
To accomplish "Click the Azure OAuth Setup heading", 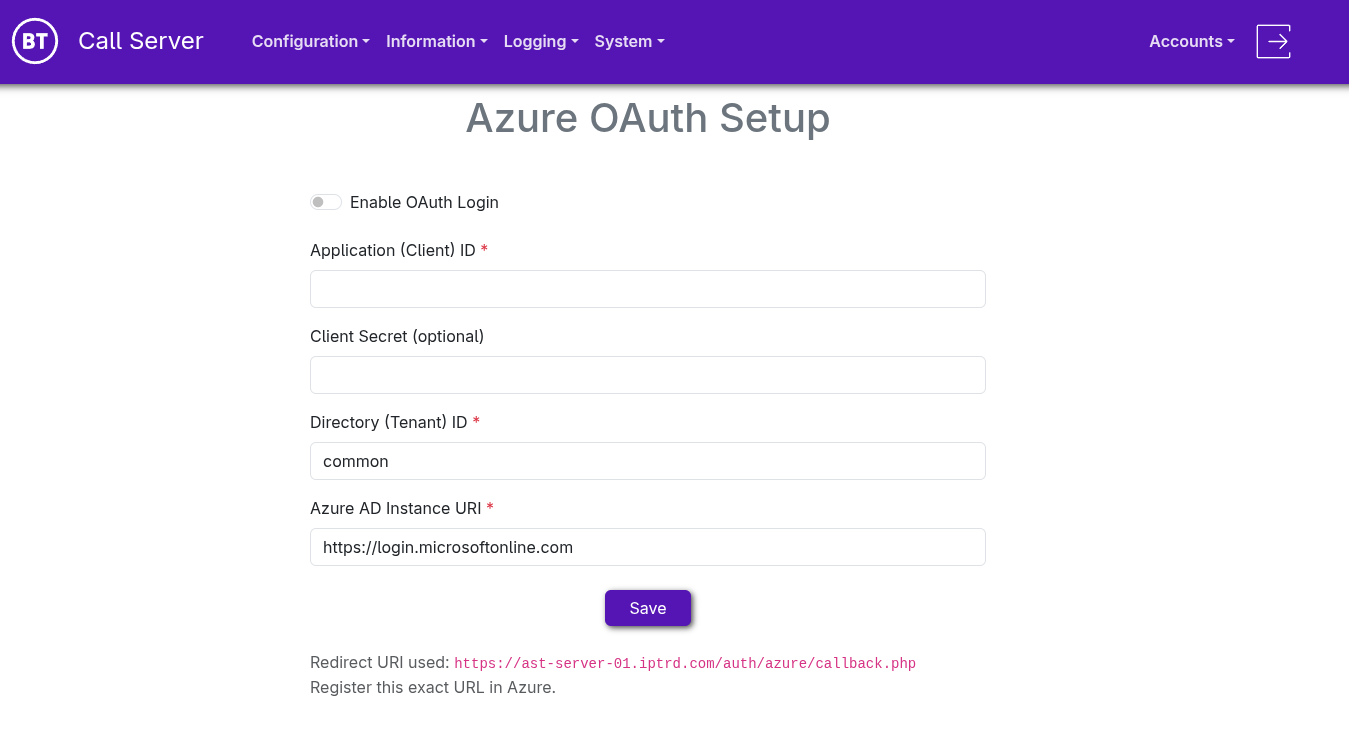I will pyautogui.click(x=648, y=118).
